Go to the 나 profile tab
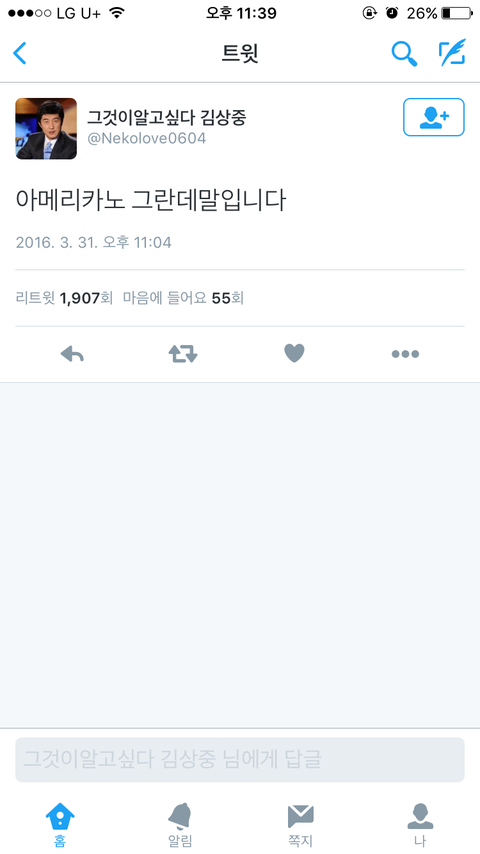 (420, 825)
